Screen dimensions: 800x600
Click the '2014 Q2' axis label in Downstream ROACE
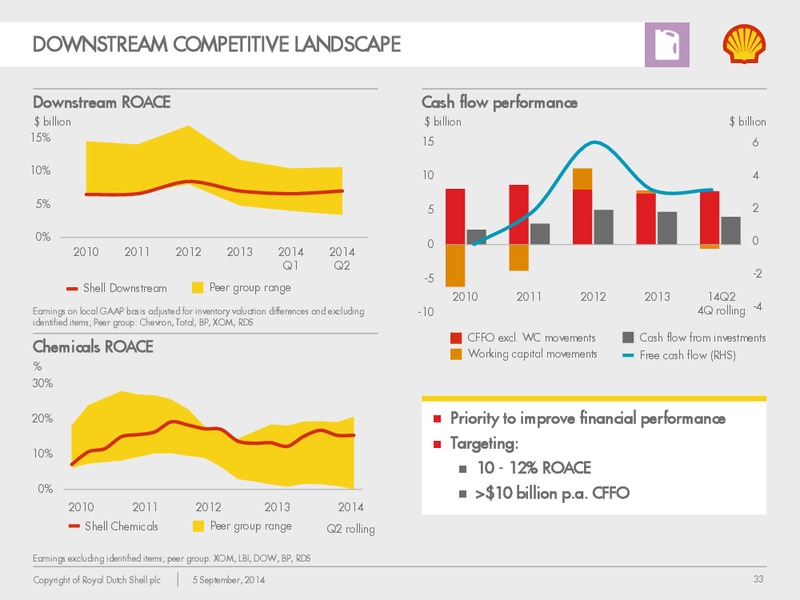coord(342,259)
